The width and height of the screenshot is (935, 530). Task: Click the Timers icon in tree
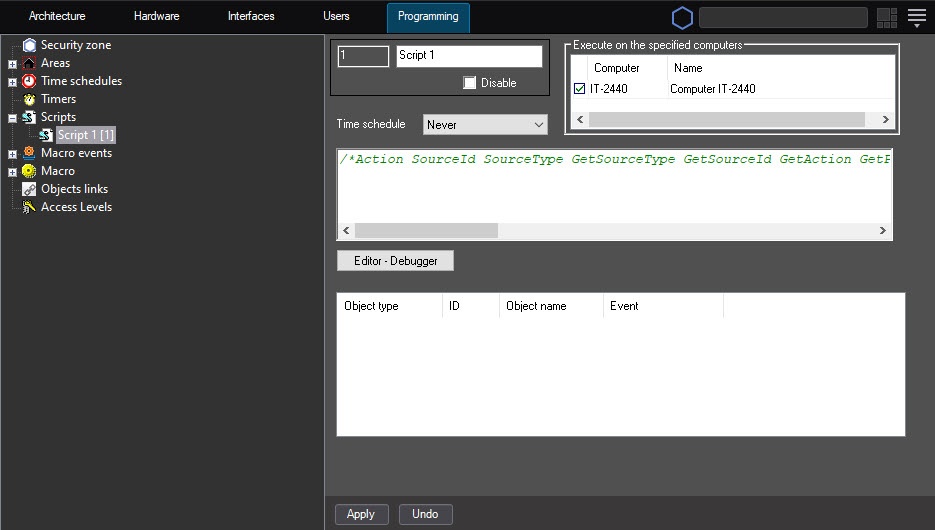point(29,99)
